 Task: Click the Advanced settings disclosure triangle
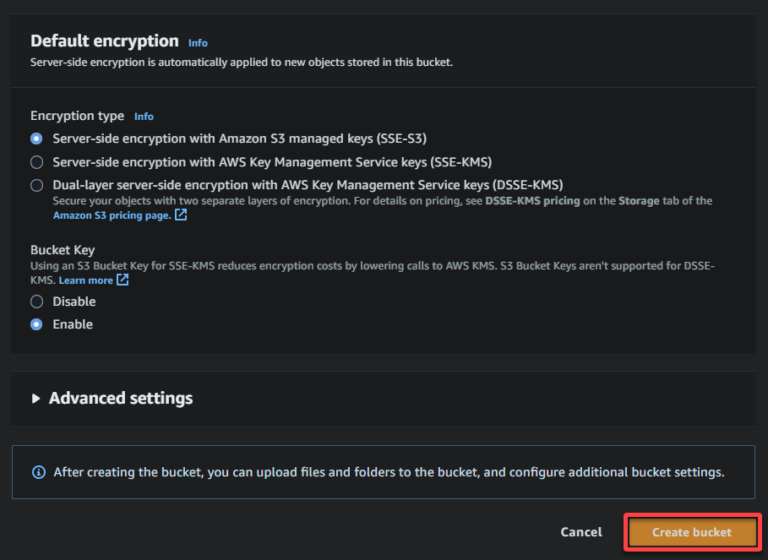[37, 398]
